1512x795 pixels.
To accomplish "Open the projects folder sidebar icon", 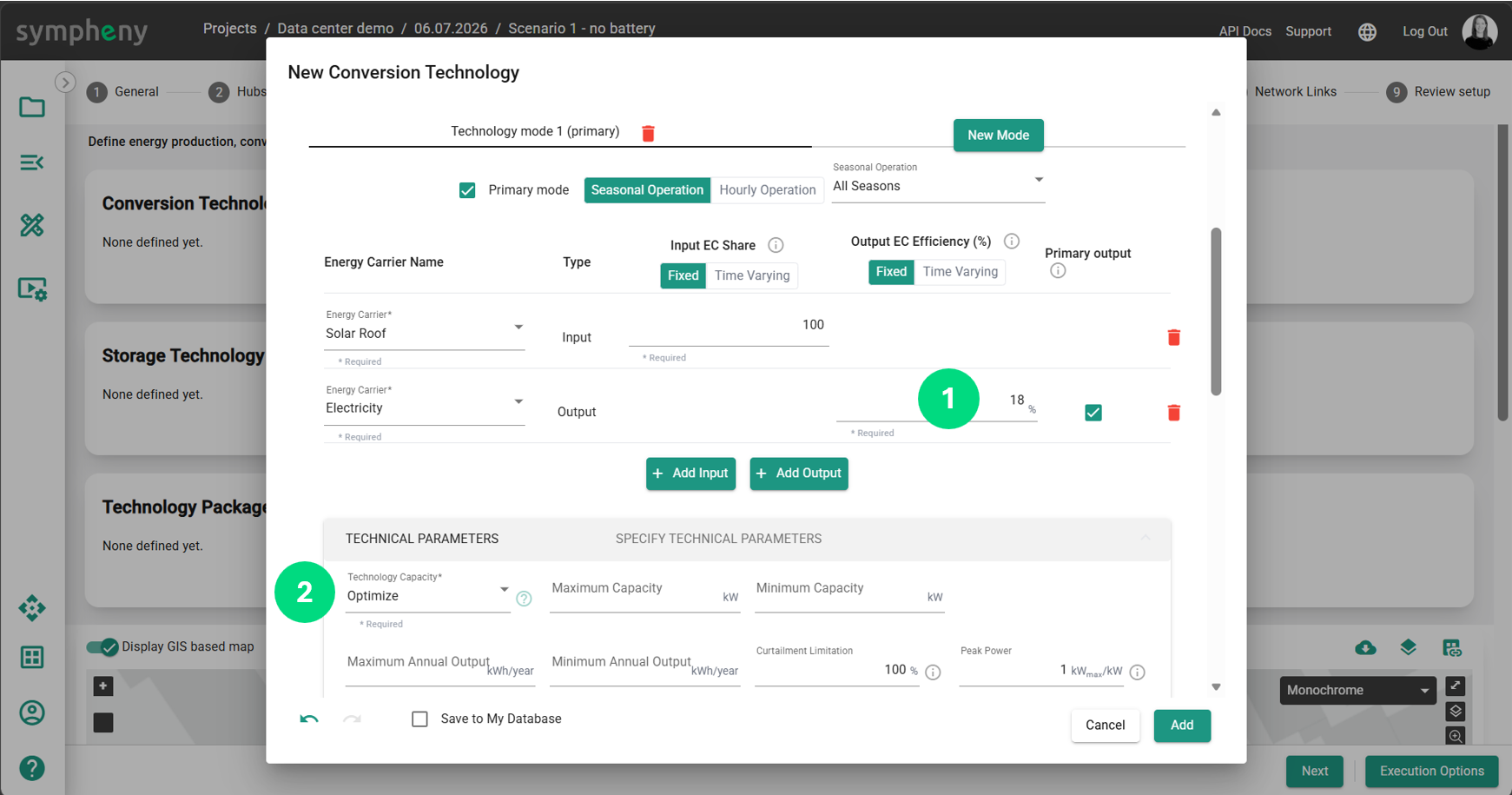I will 32,107.
